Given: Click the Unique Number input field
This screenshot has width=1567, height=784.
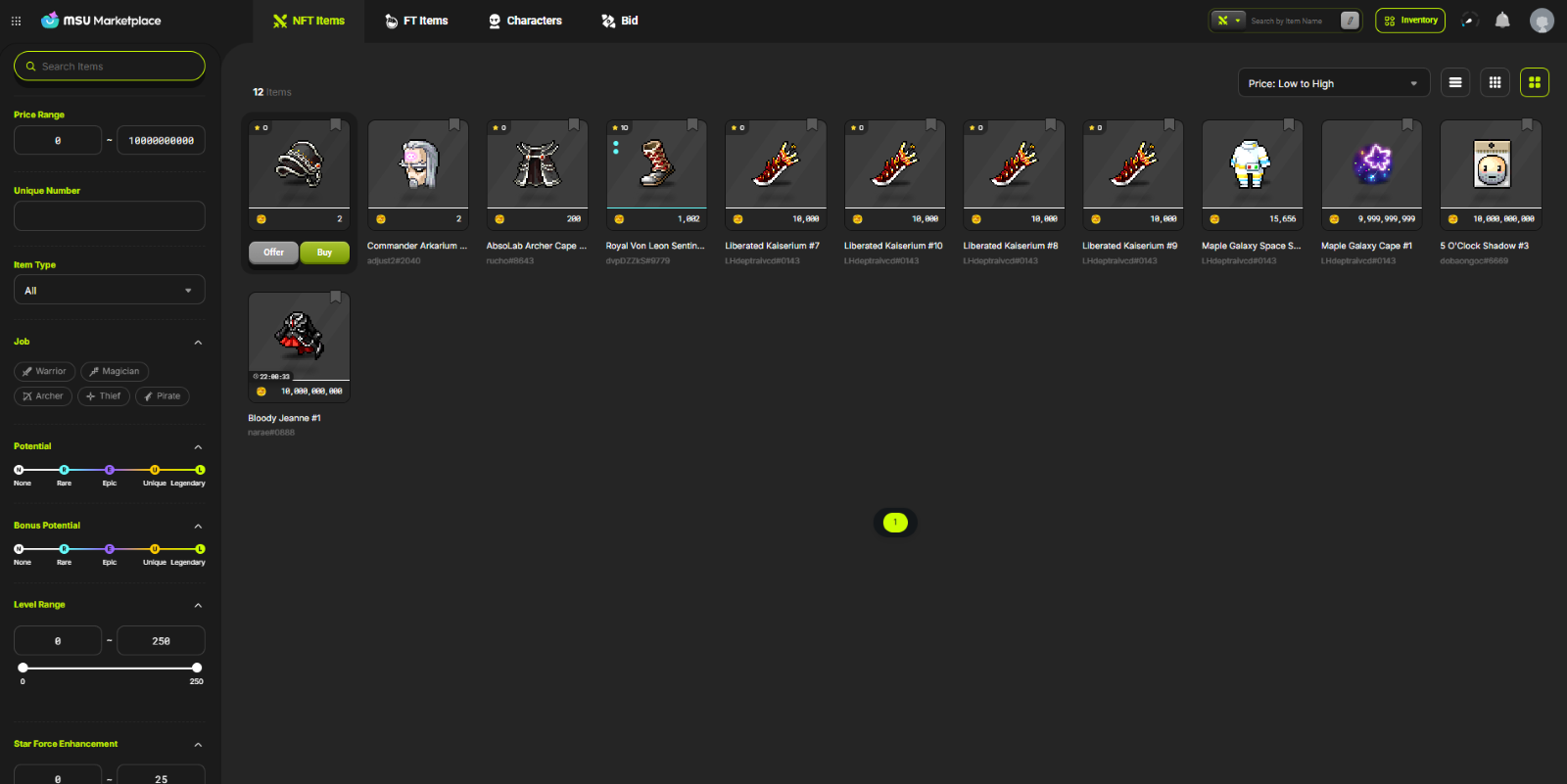Looking at the screenshot, I should [109, 216].
